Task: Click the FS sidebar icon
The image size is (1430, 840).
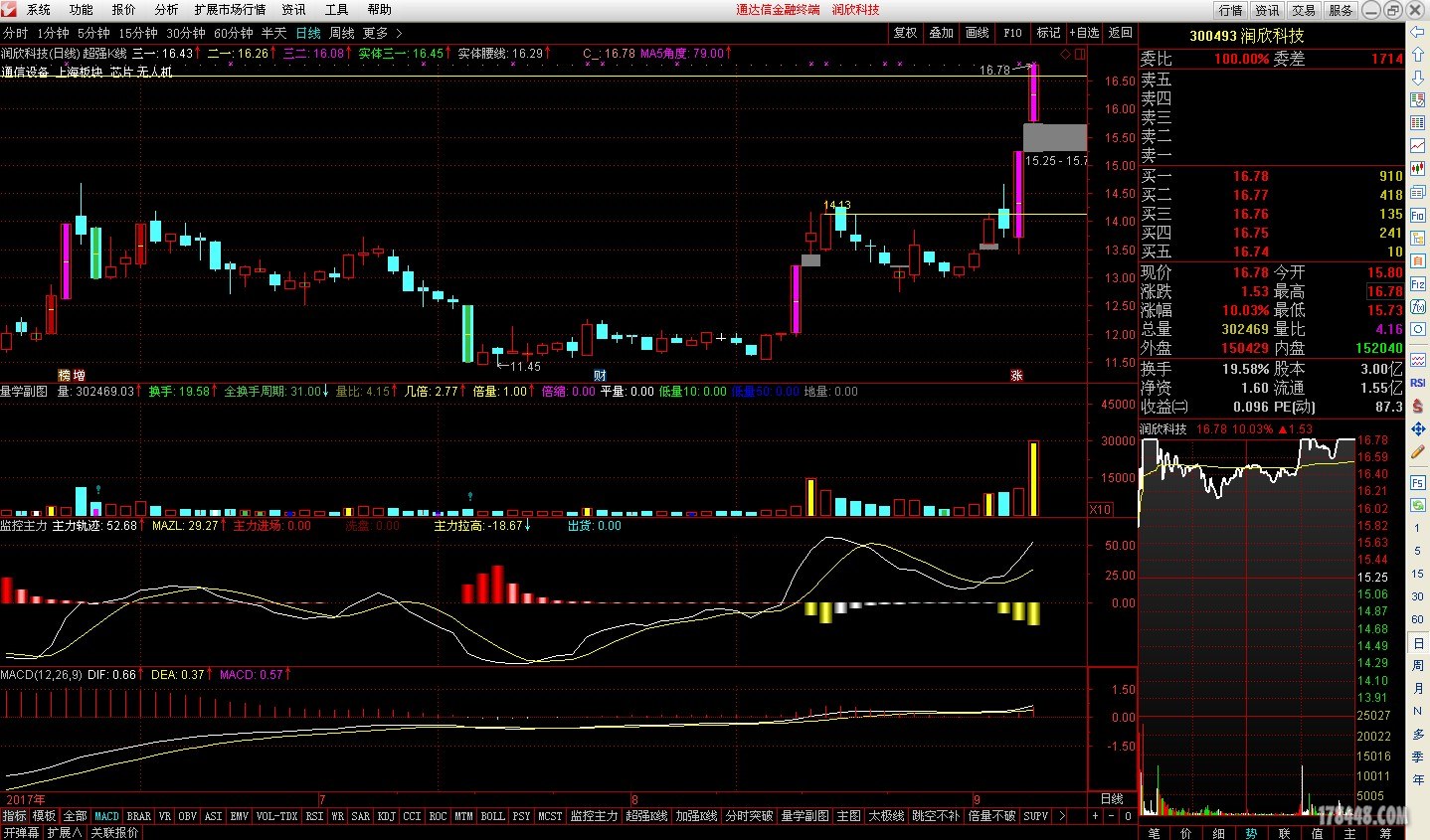Action: (x=1417, y=482)
